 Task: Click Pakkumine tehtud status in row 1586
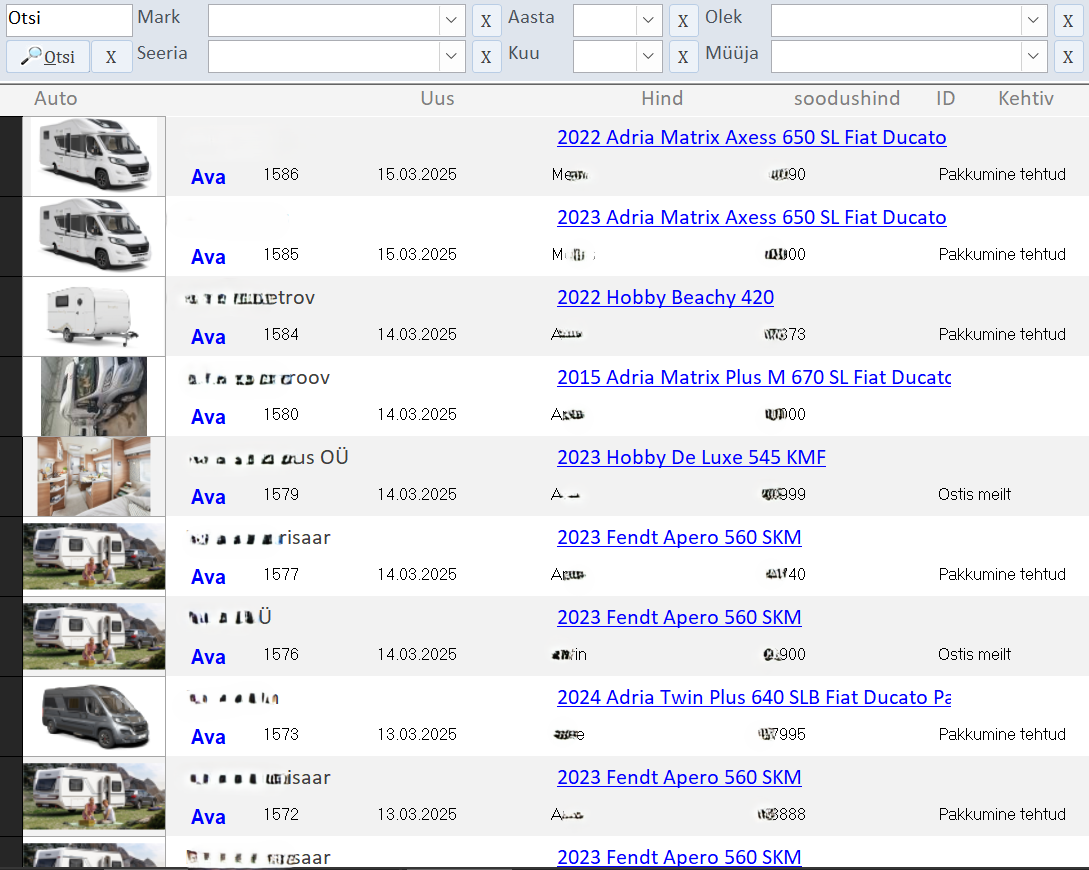(x=1001, y=174)
